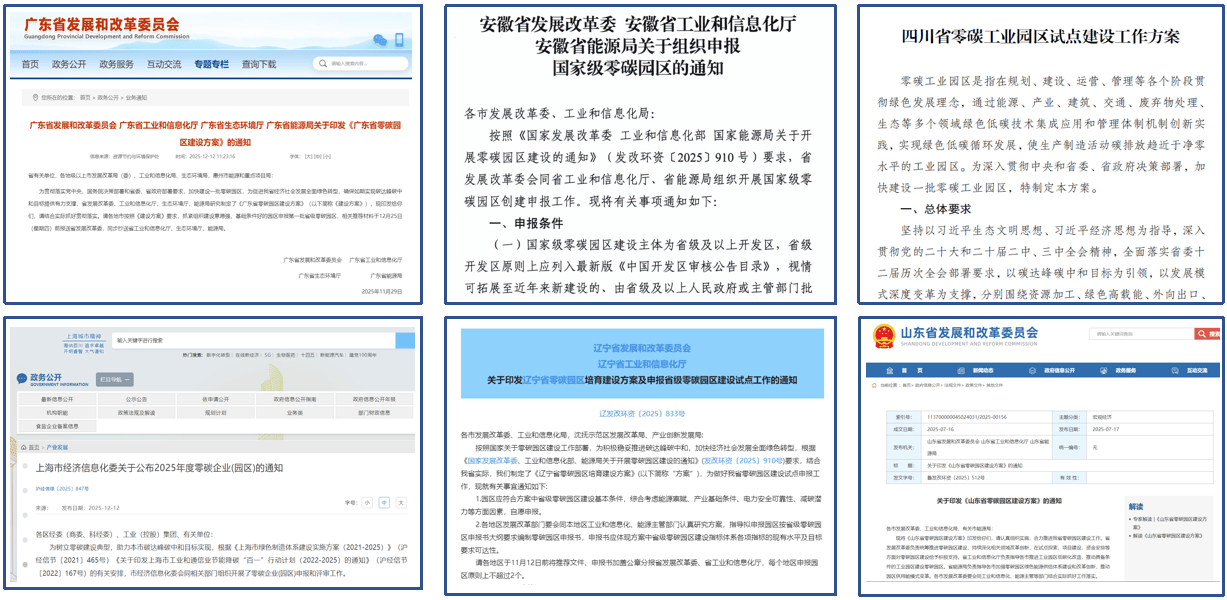This screenshot has height=600, width=1227.
Task: Open the 查询下载 tab on the Guangdong page
Action: click(x=258, y=65)
